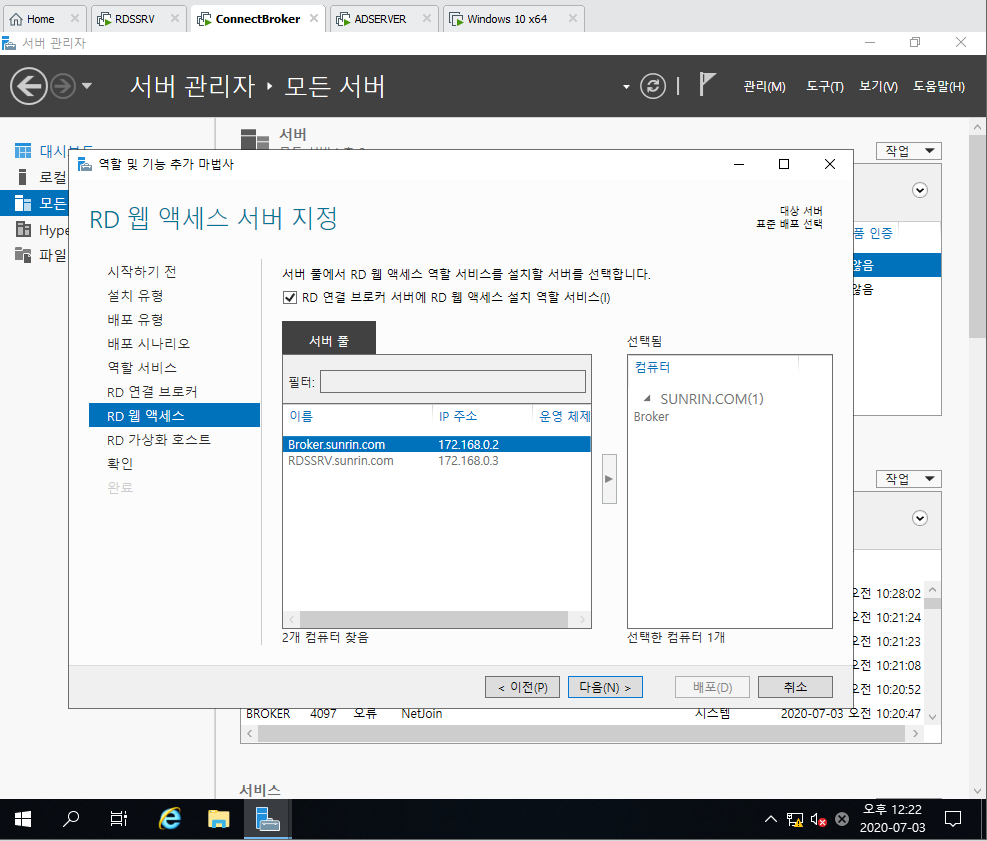This screenshot has height=841, width=987.
Task: Open the navigation history dropdown beside forward arrow
Action: (x=87, y=86)
